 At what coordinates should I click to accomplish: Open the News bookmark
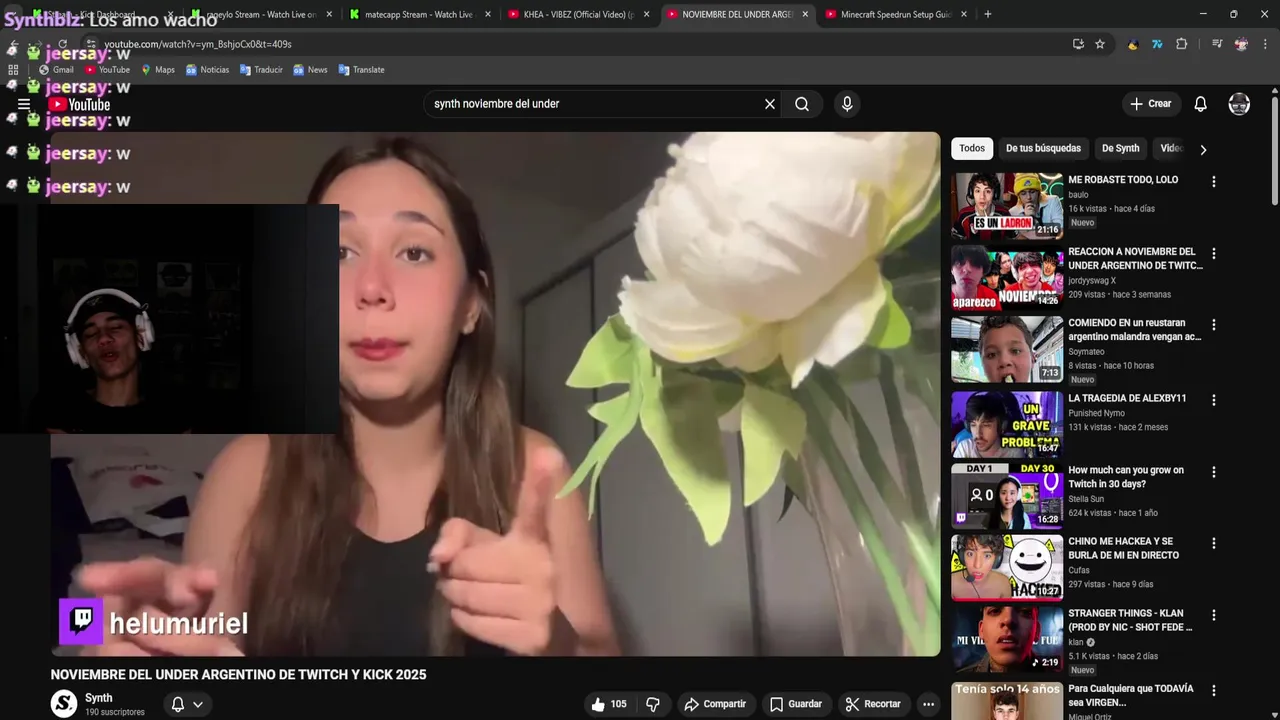[310, 70]
